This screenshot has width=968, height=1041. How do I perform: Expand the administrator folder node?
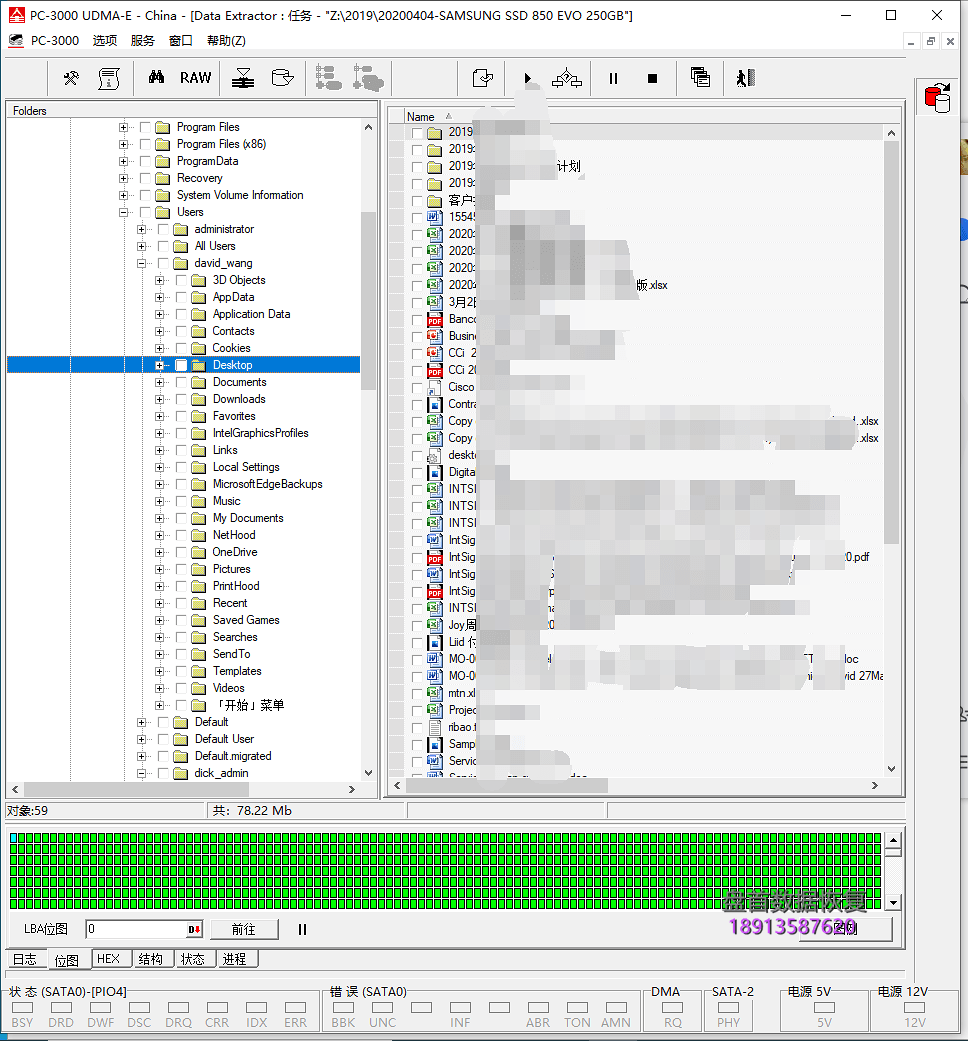pyautogui.click(x=141, y=229)
